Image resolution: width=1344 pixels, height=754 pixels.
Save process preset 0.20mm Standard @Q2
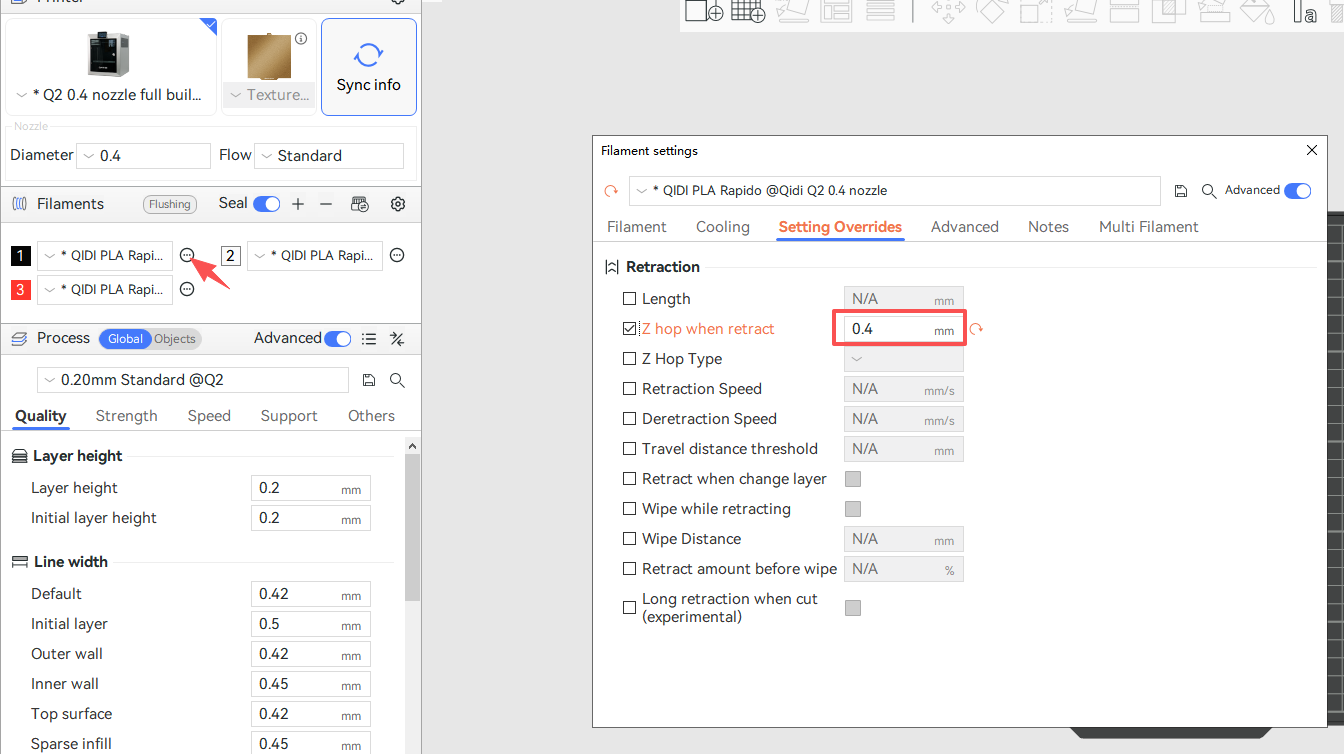[x=369, y=380]
